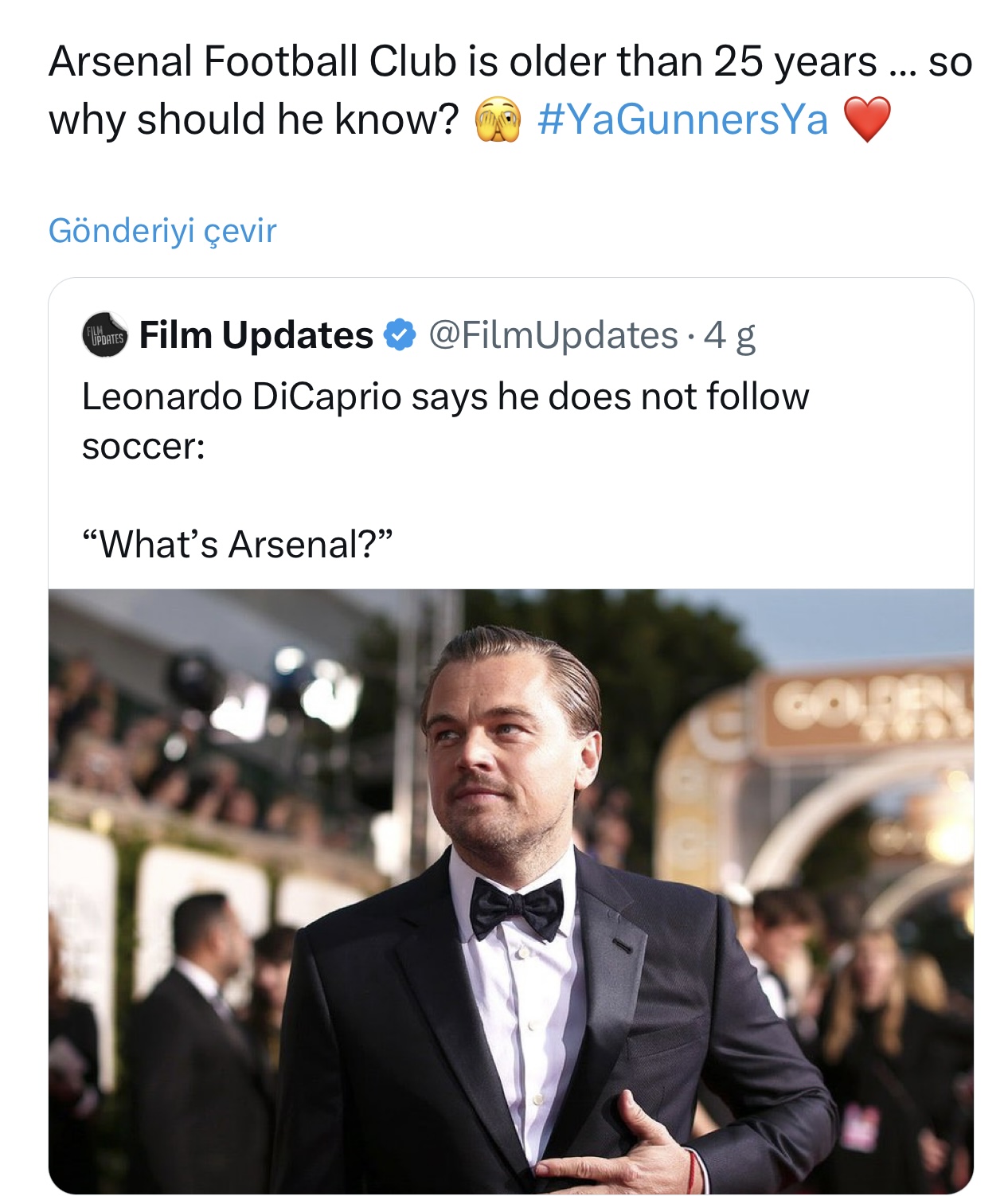Open the @FilmUpdates handle
This screenshot has height=1196, width=1008.
553,335
